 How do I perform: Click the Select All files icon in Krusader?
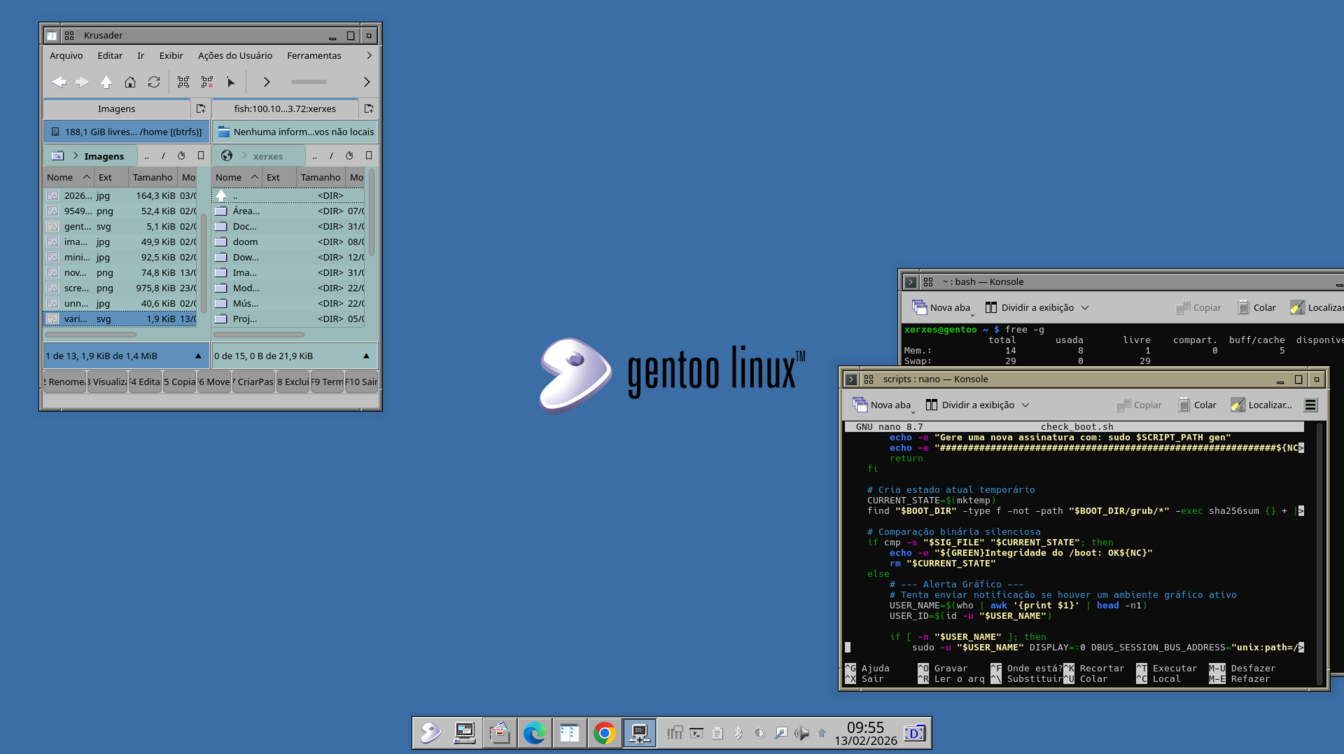click(x=183, y=82)
